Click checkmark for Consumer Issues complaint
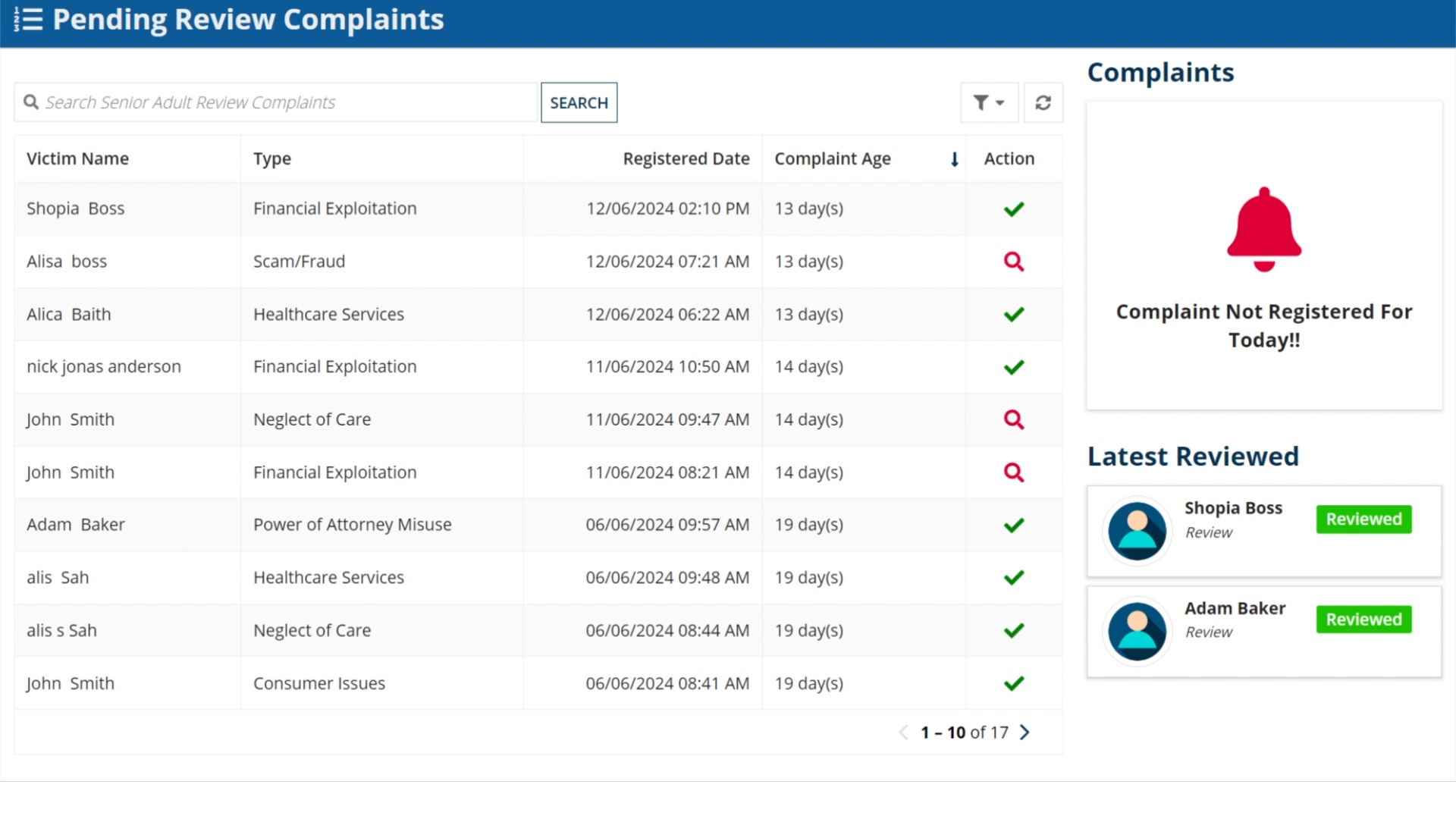 pyautogui.click(x=1014, y=684)
